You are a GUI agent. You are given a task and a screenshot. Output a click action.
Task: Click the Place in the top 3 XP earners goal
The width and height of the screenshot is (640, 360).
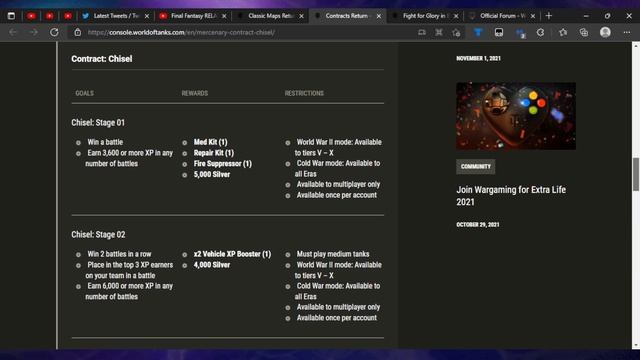129,270
